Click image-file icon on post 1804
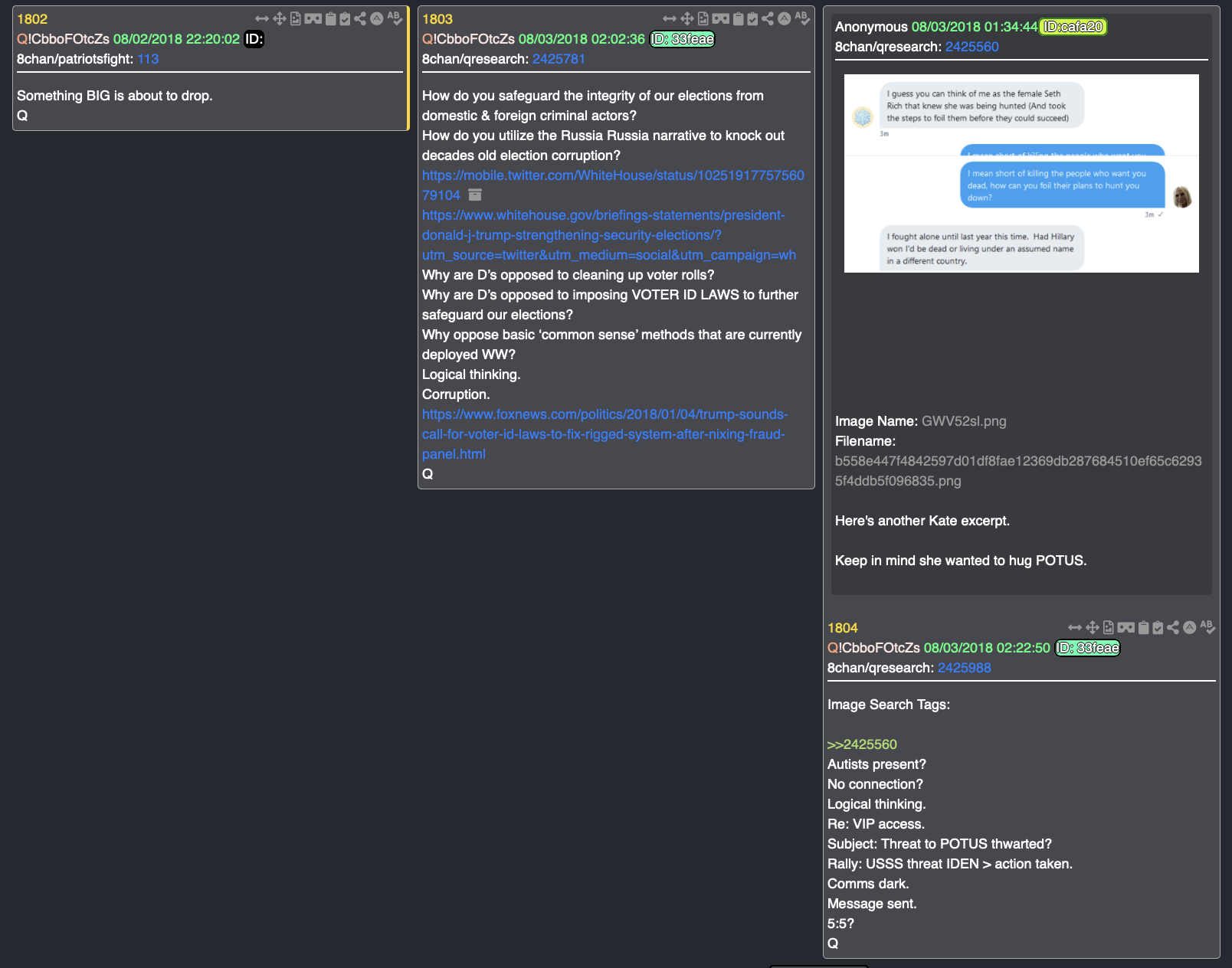This screenshot has width=1232, height=968. [x=1109, y=627]
